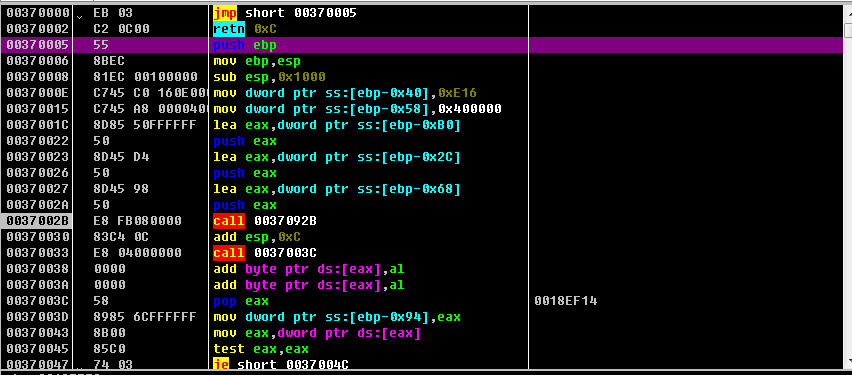Select address 00370045
Screen dimensions: 852x375
[x=37, y=349]
